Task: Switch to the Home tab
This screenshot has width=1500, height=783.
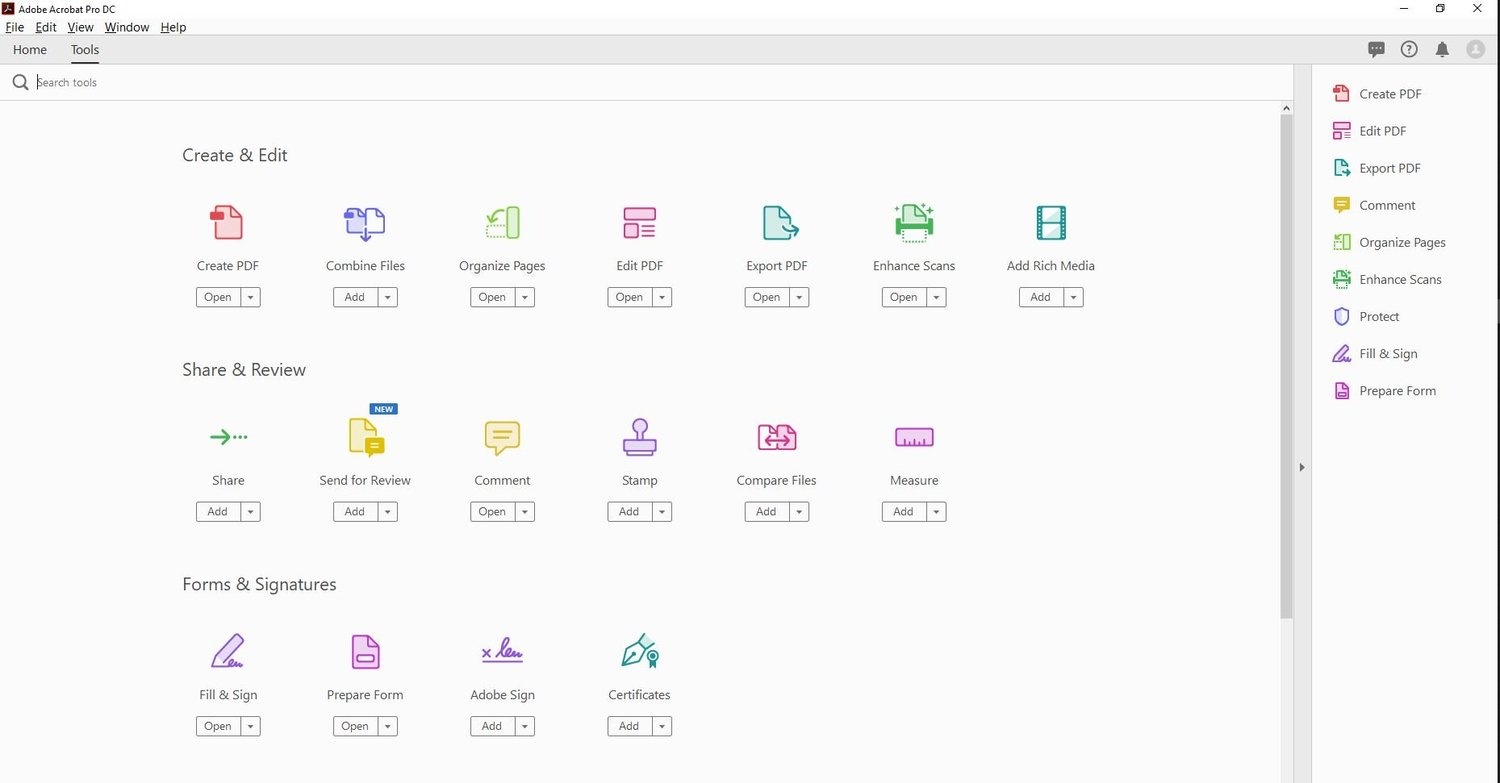Action: tap(30, 49)
